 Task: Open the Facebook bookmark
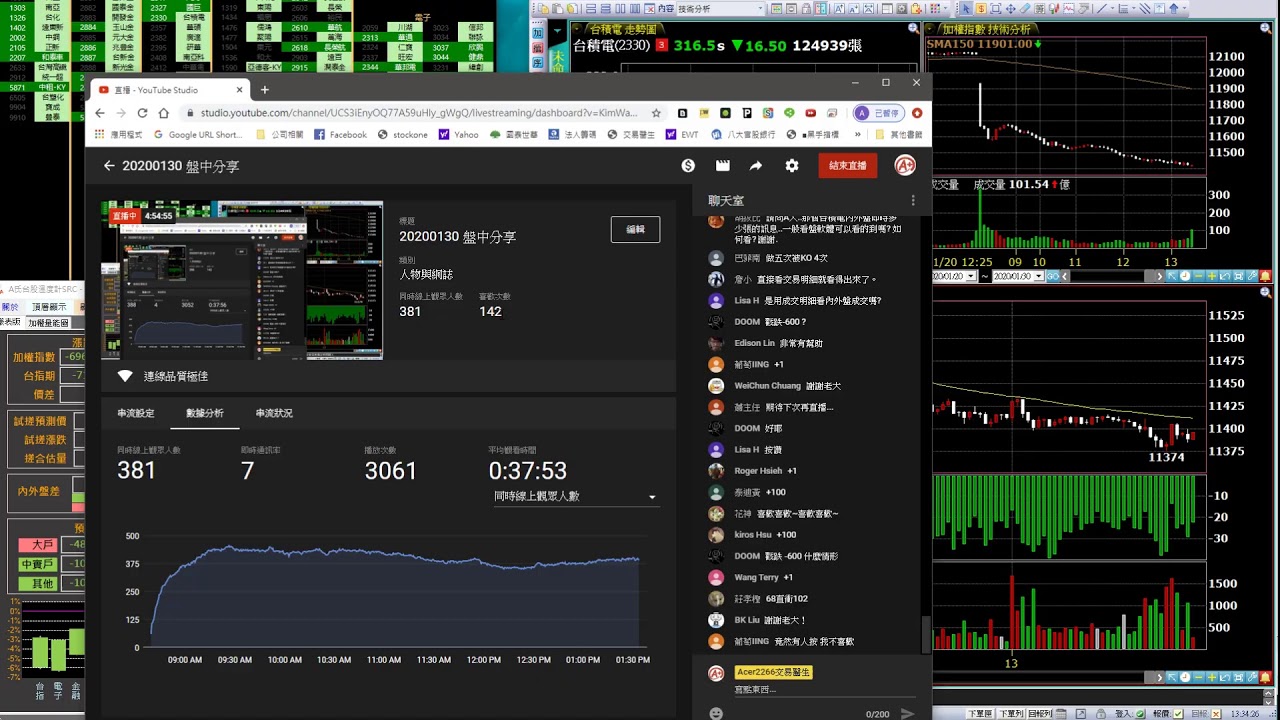pos(340,134)
